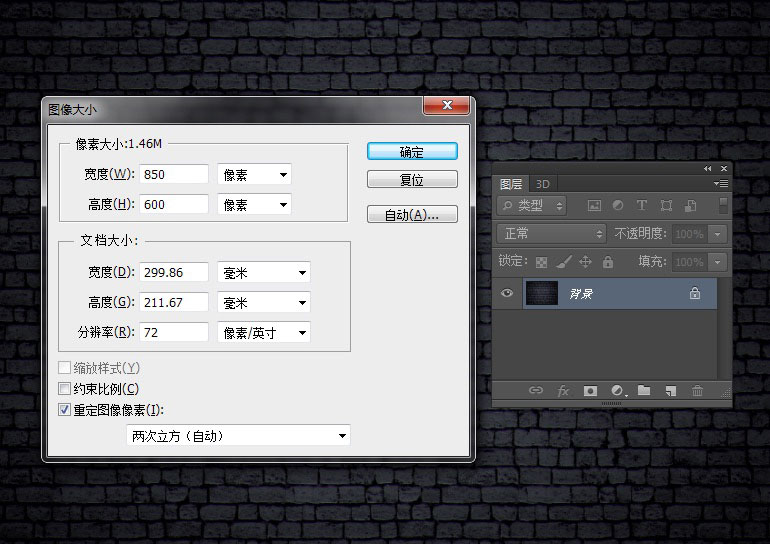Viewport: 770px width, 544px height.
Task: Open the pixel width unit dropdown
Action: point(254,174)
